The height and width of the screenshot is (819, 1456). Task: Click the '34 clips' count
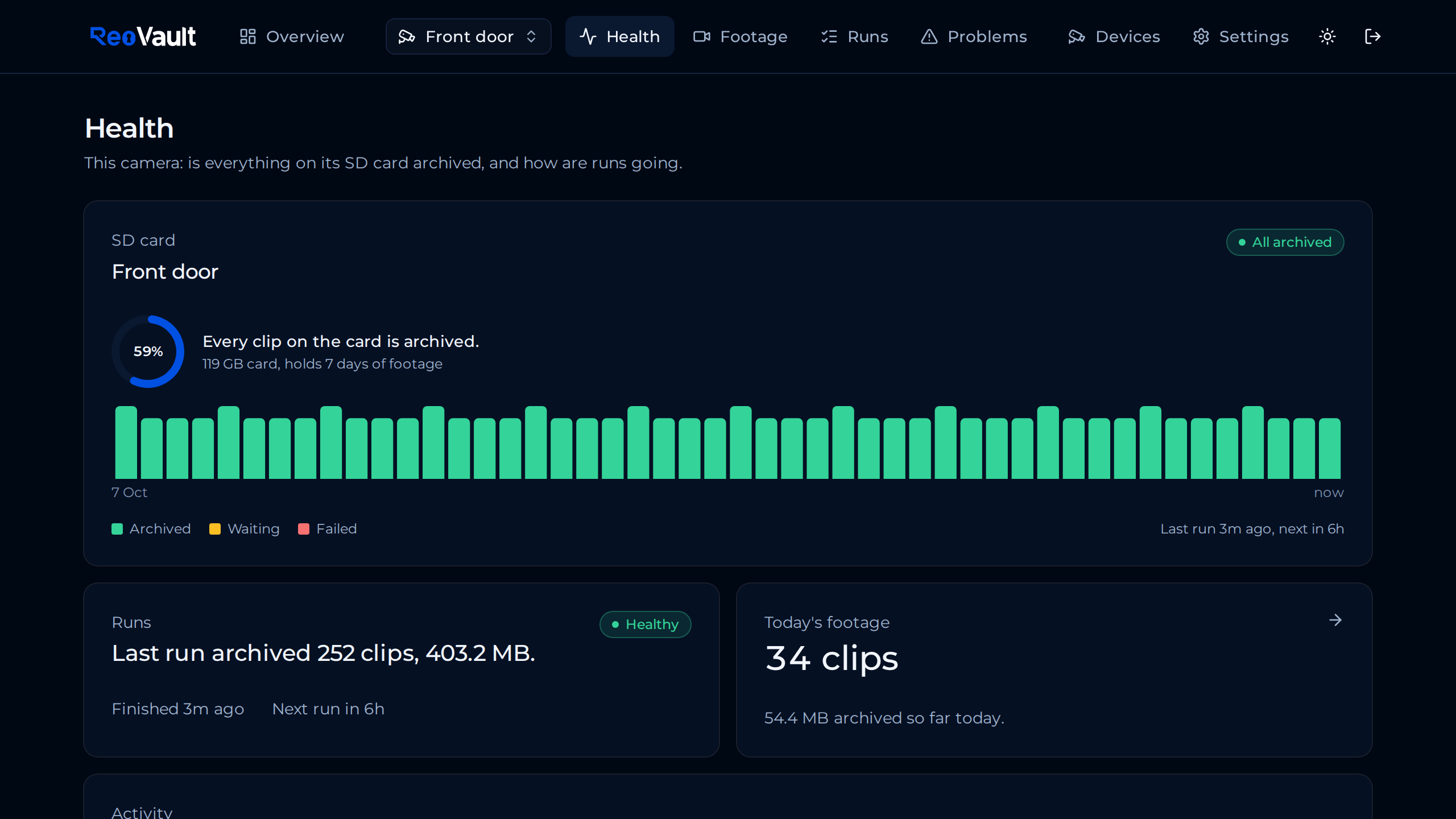click(x=832, y=658)
